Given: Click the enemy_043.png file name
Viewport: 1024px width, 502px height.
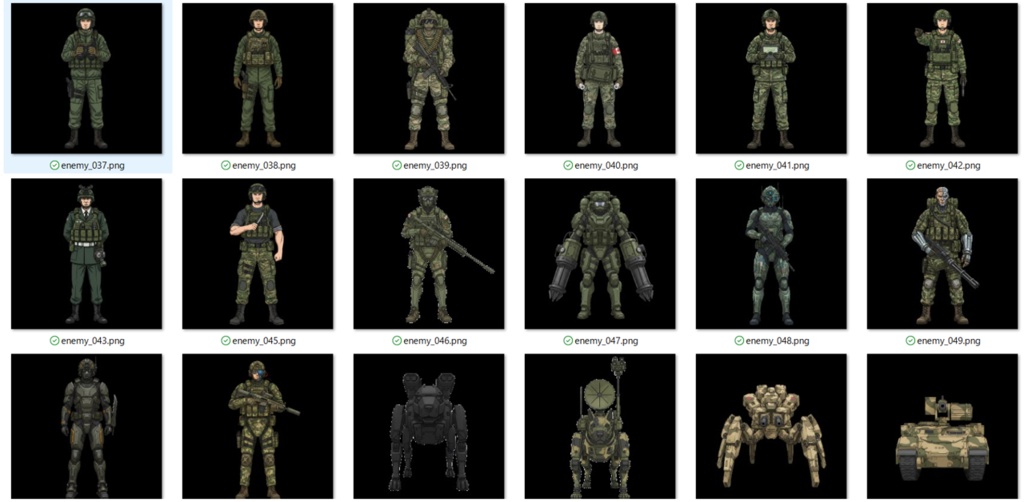Looking at the screenshot, I should pos(93,341).
